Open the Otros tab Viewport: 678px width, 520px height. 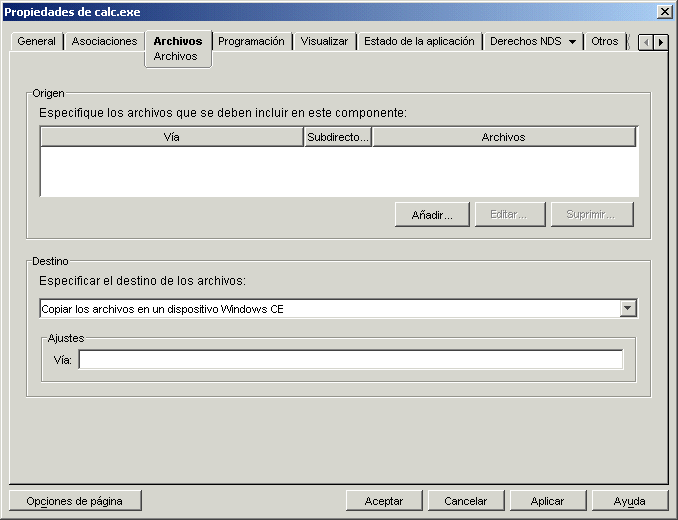(x=604, y=41)
